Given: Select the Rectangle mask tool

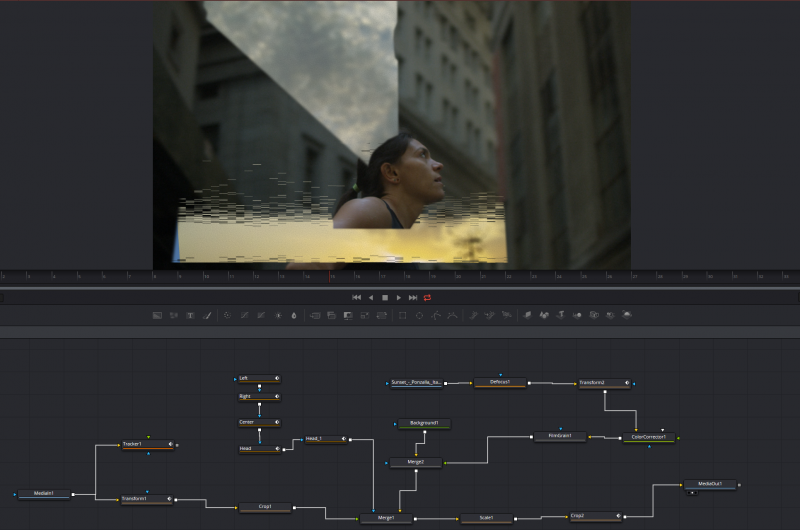Looking at the screenshot, I should point(402,315).
